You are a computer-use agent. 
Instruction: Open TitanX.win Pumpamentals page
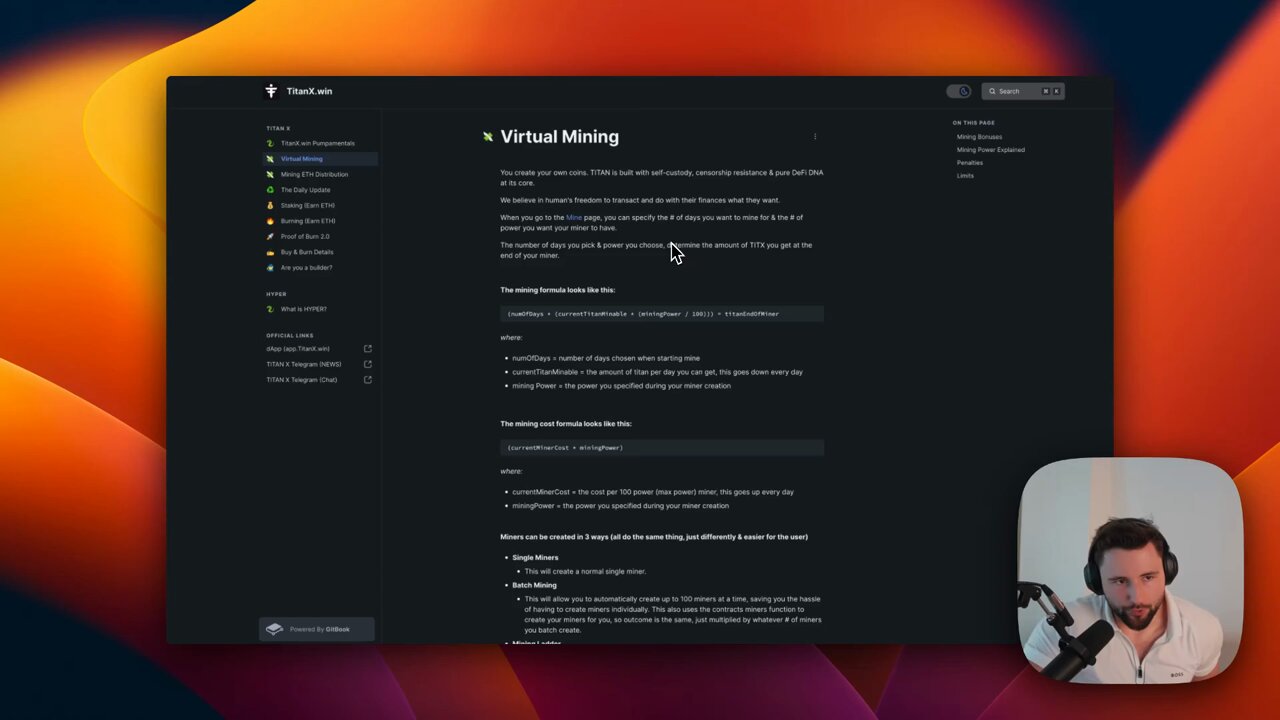317,143
